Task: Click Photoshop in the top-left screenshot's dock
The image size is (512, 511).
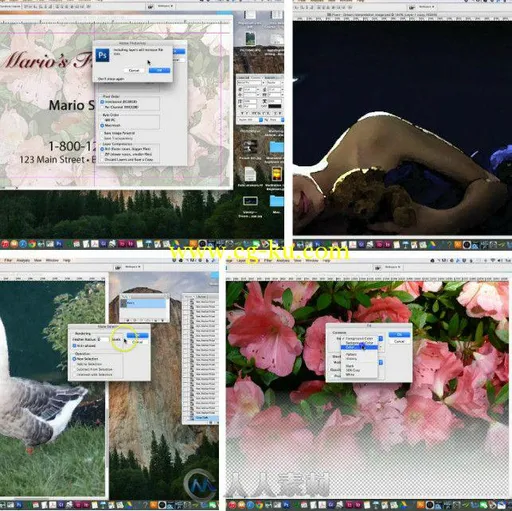Action: pos(59,244)
